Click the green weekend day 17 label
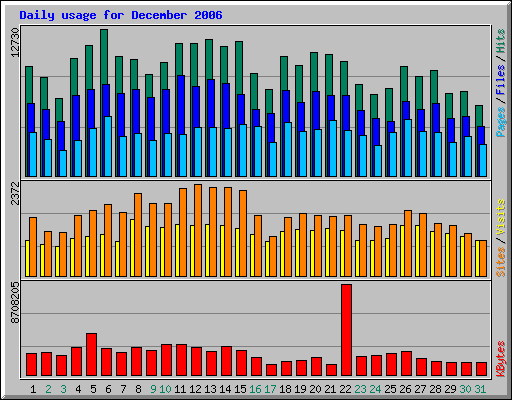512x400 pixels. 270,389
